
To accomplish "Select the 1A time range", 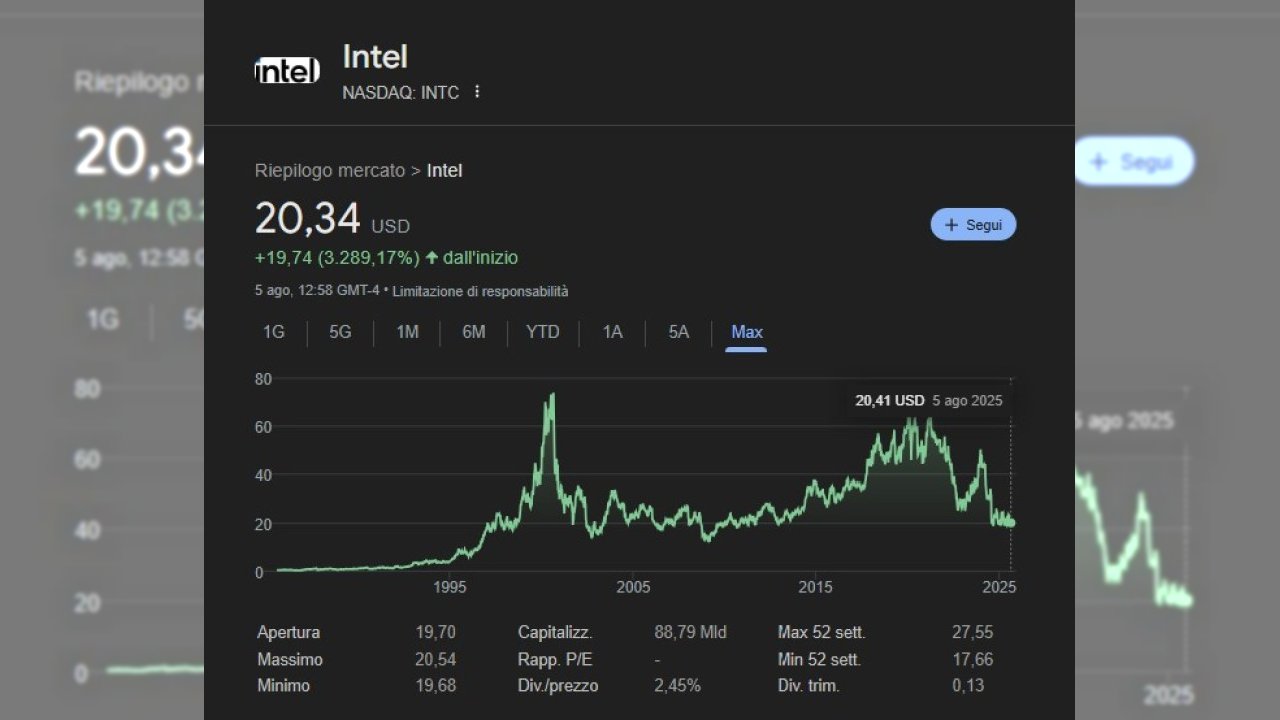I will coord(612,332).
